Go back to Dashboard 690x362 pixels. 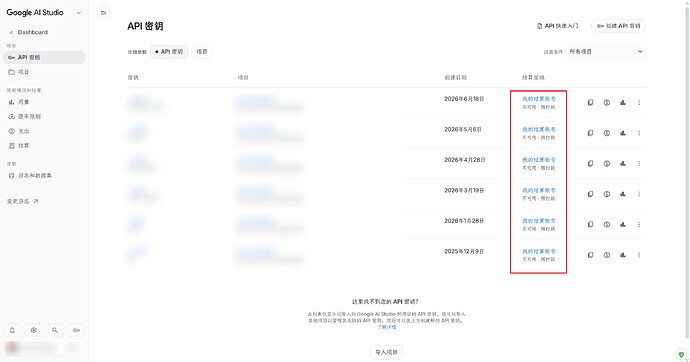pos(29,32)
